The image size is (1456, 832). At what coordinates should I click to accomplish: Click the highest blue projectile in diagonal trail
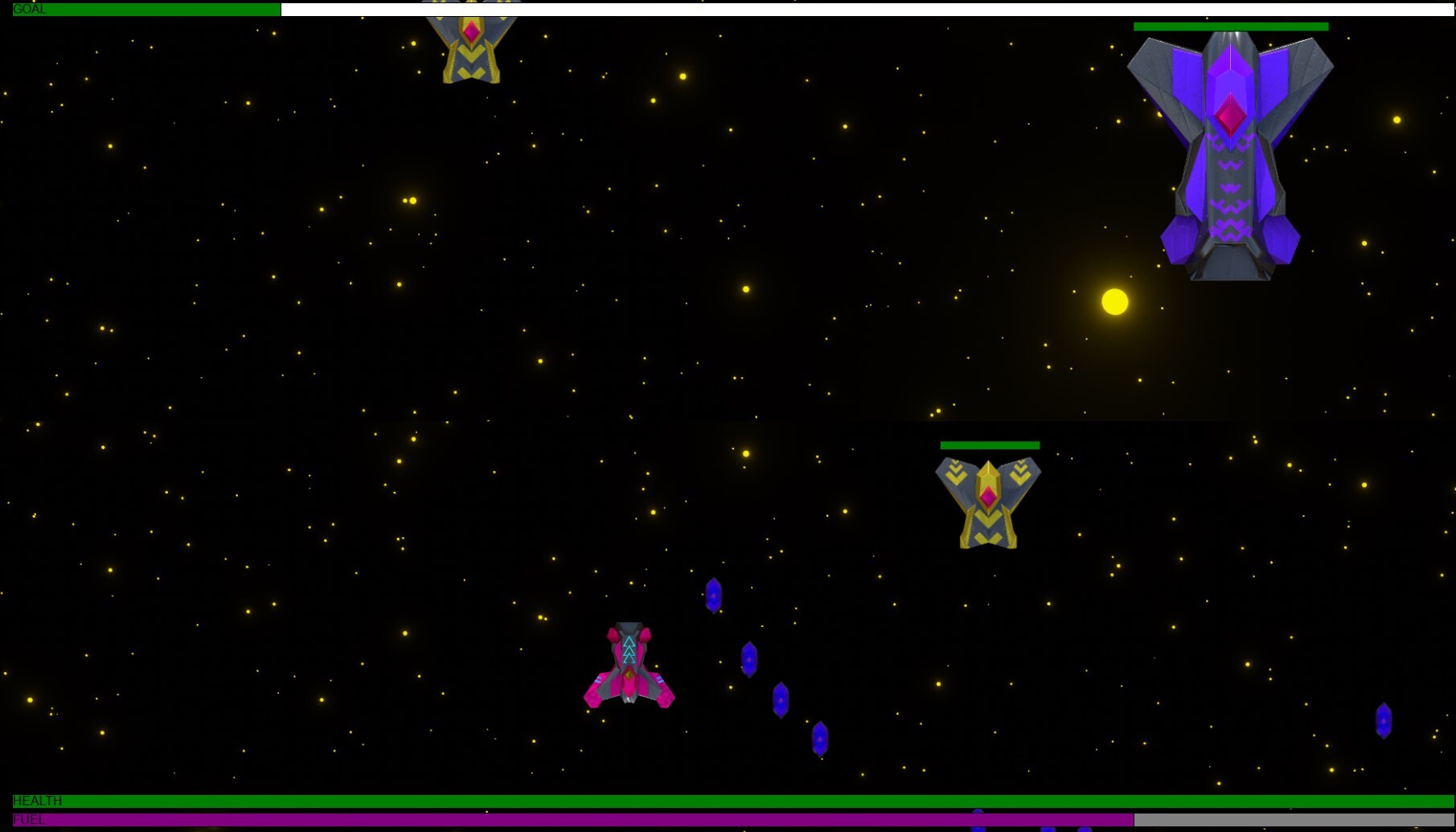713,595
